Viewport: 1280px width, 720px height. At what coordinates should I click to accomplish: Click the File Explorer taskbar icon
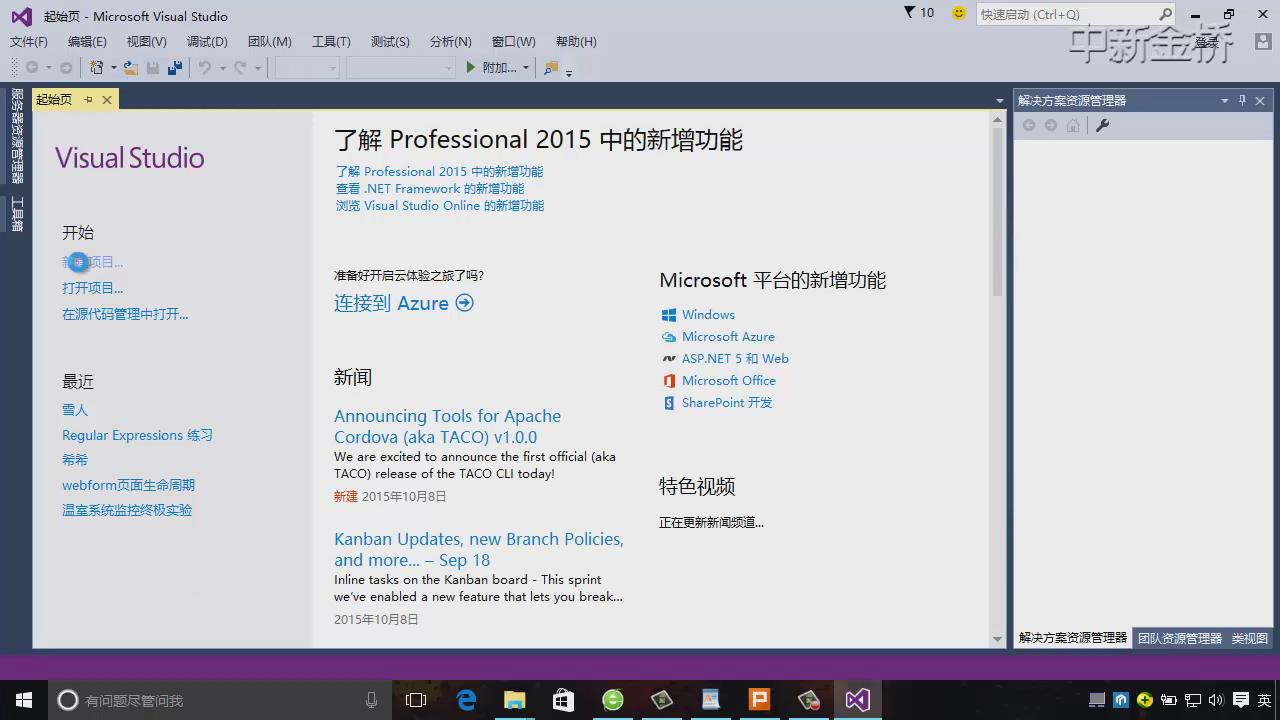(515, 700)
